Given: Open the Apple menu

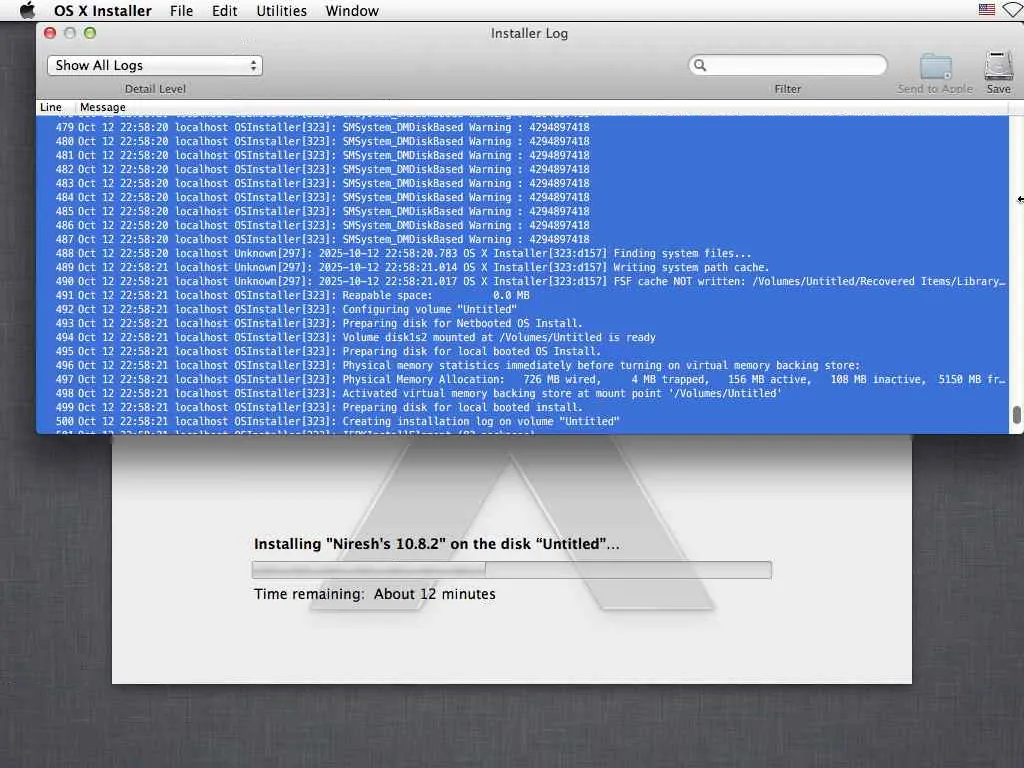Looking at the screenshot, I should tap(27, 10).
